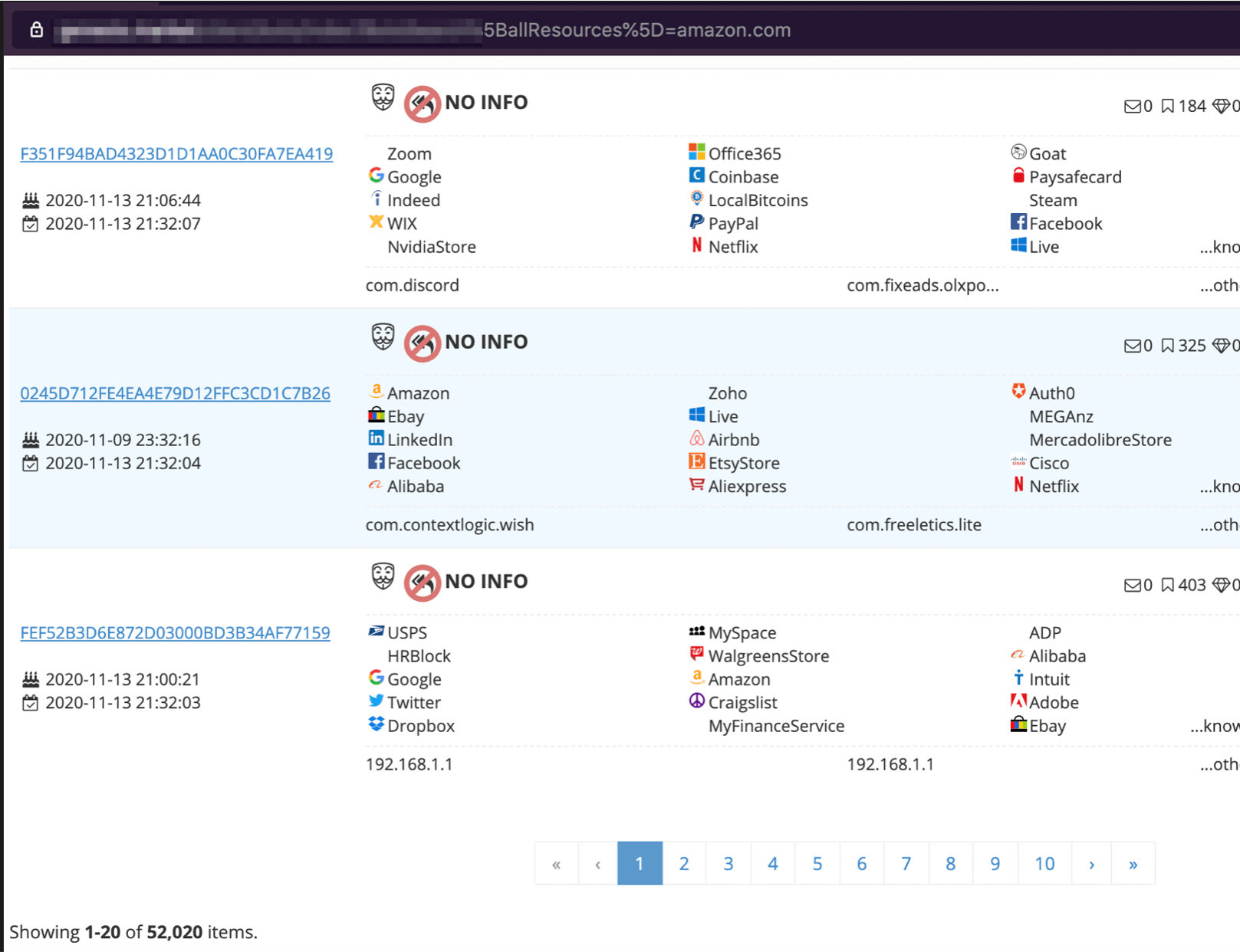Image resolution: width=1240 pixels, height=952 pixels.
Task: Click the Airbnb logo icon
Action: (696, 438)
